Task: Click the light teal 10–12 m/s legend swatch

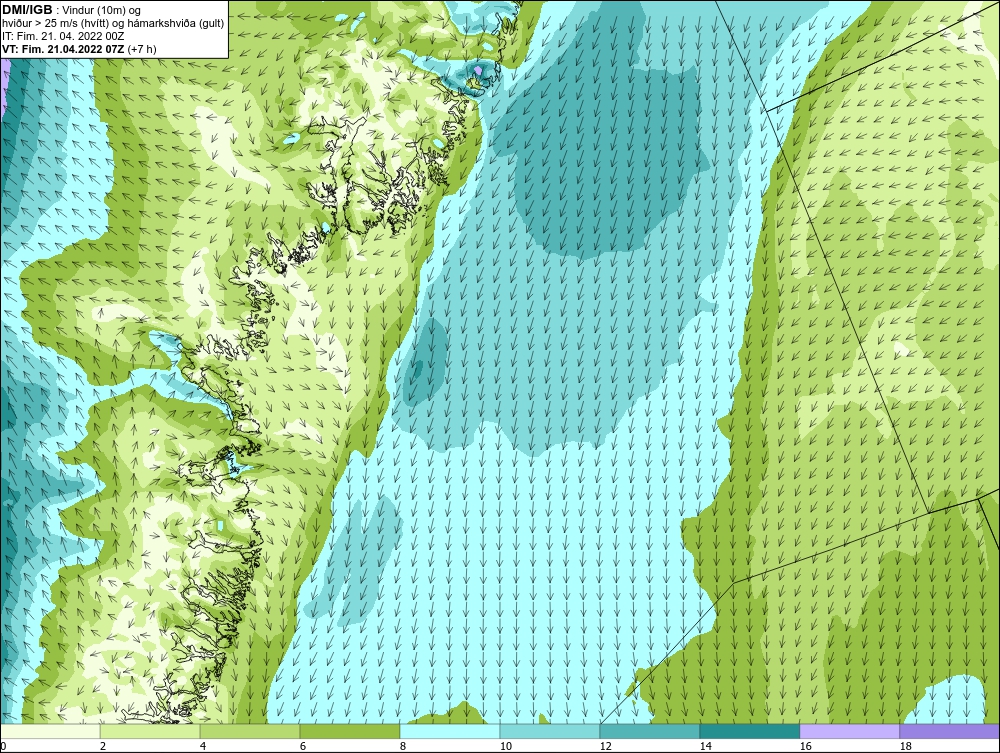Action: pos(550,731)
